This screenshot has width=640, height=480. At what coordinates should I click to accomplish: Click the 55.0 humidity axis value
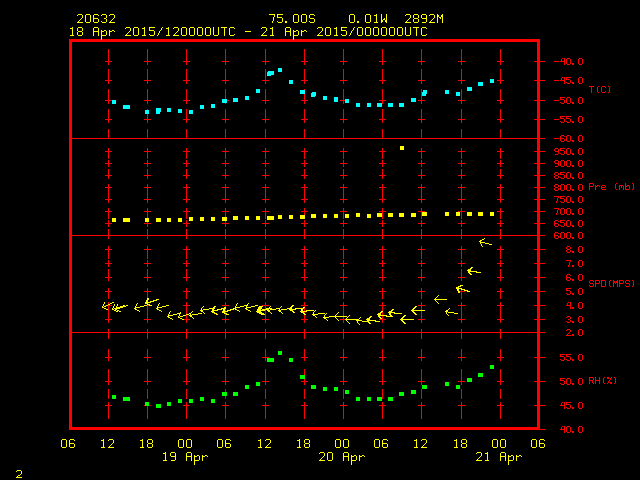[x=571, y=358]
